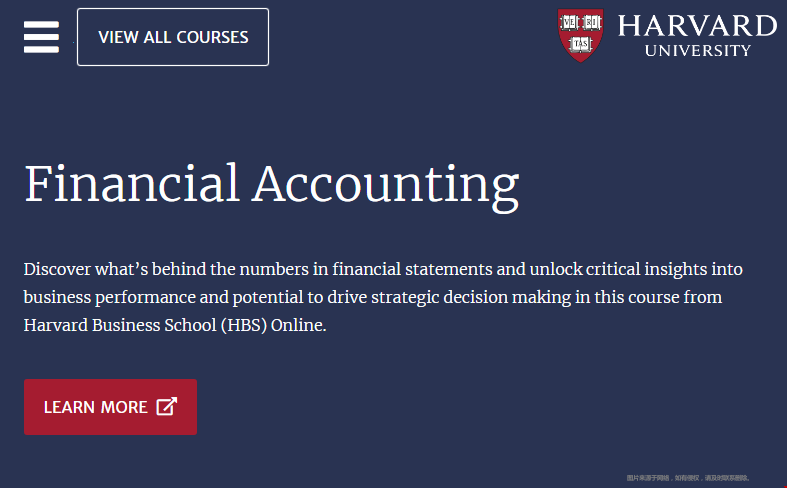This screenshot has width=787, height=488.
Task: Click the word Financial in the heading
Action: pos(132,184)
